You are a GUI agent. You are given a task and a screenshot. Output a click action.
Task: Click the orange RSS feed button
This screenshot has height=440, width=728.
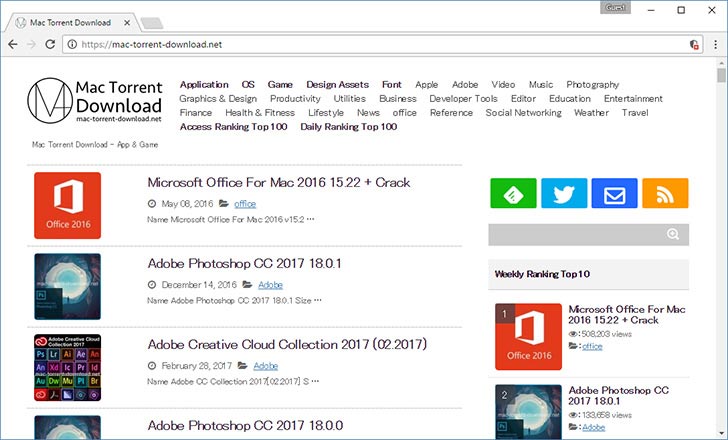pyautogui.click(x=665, y=193)
